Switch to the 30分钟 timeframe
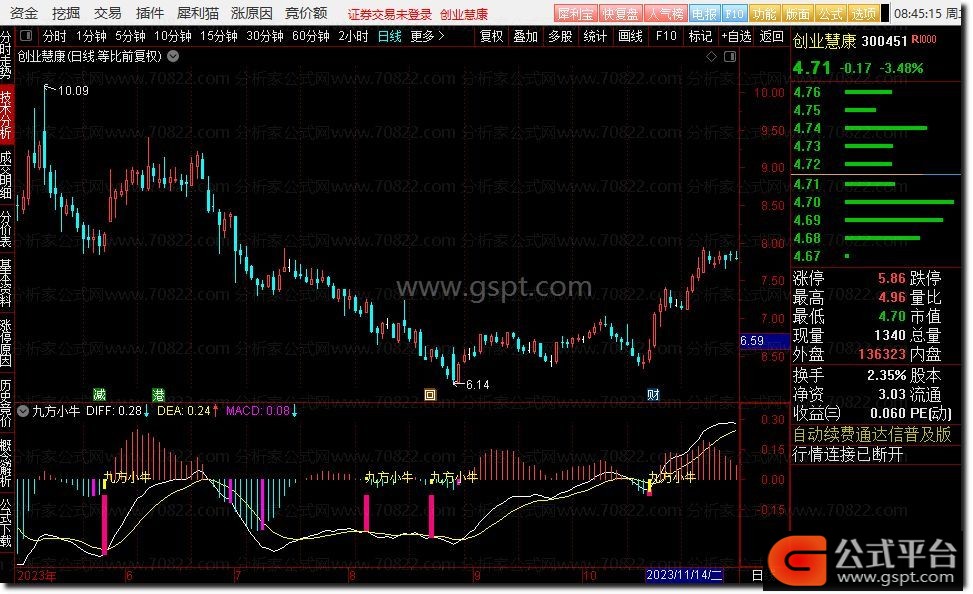This screenshot has height=594, width=973. tap(265, 36)
